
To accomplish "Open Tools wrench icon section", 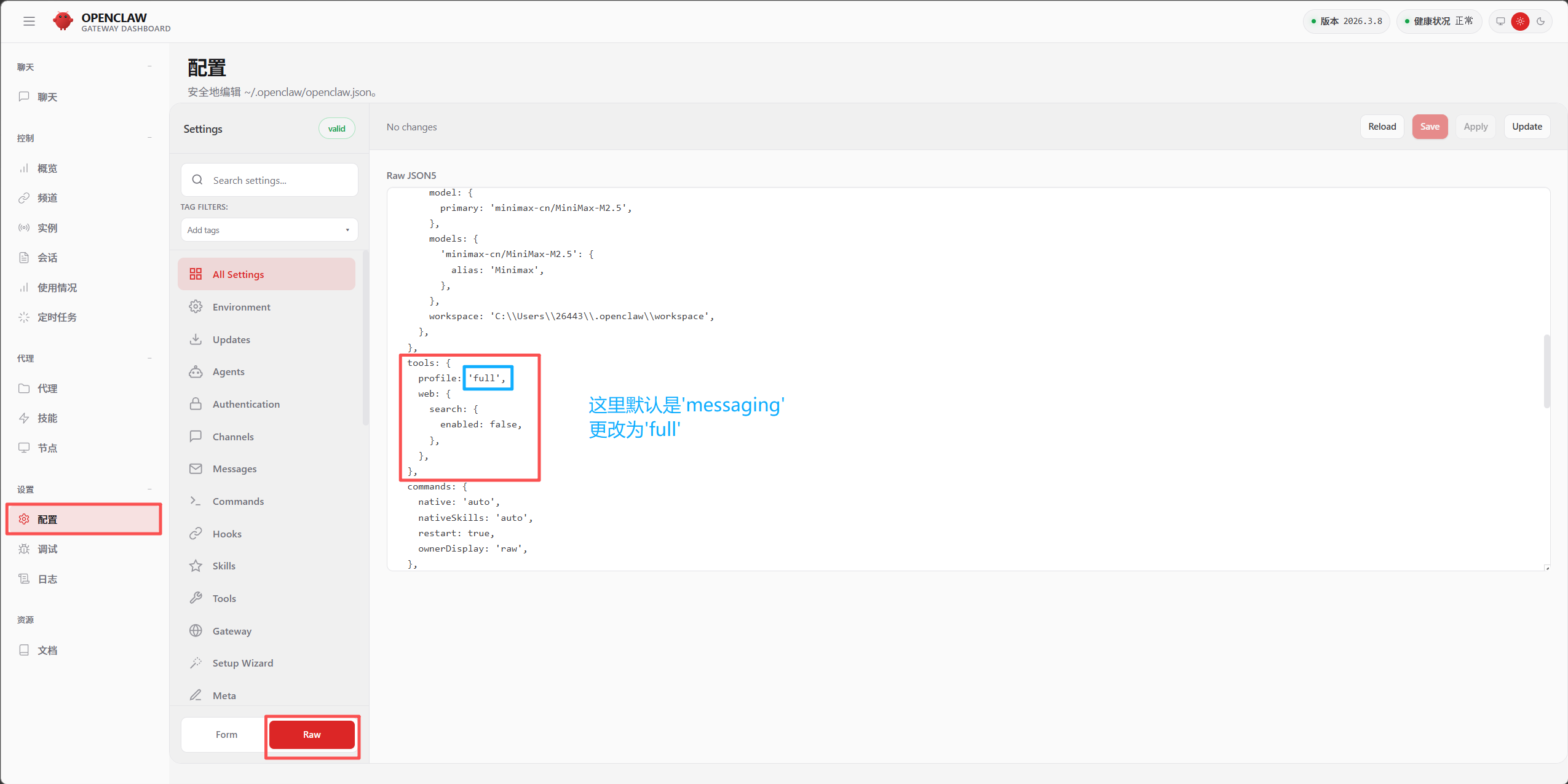I will point(224,598).
